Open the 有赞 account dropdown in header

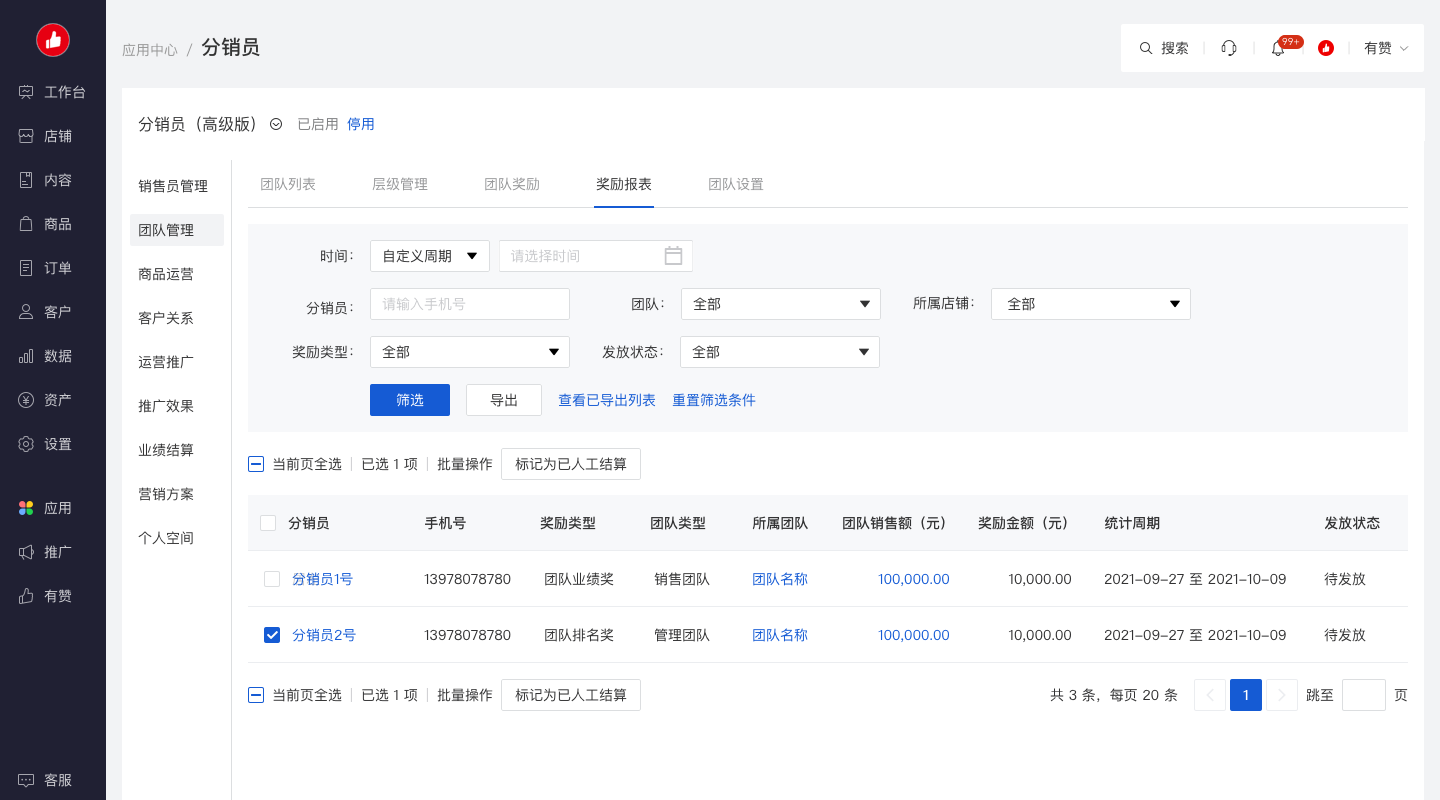click(x=1386, y=48)
